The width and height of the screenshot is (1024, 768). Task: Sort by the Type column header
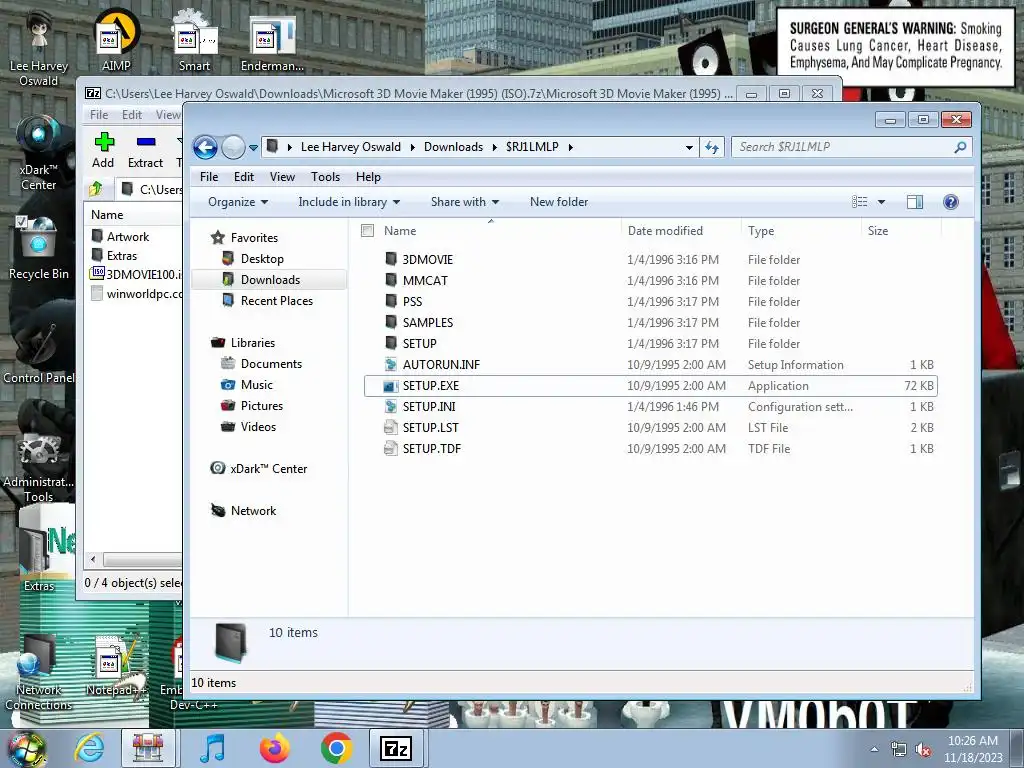tap(761, 231)
